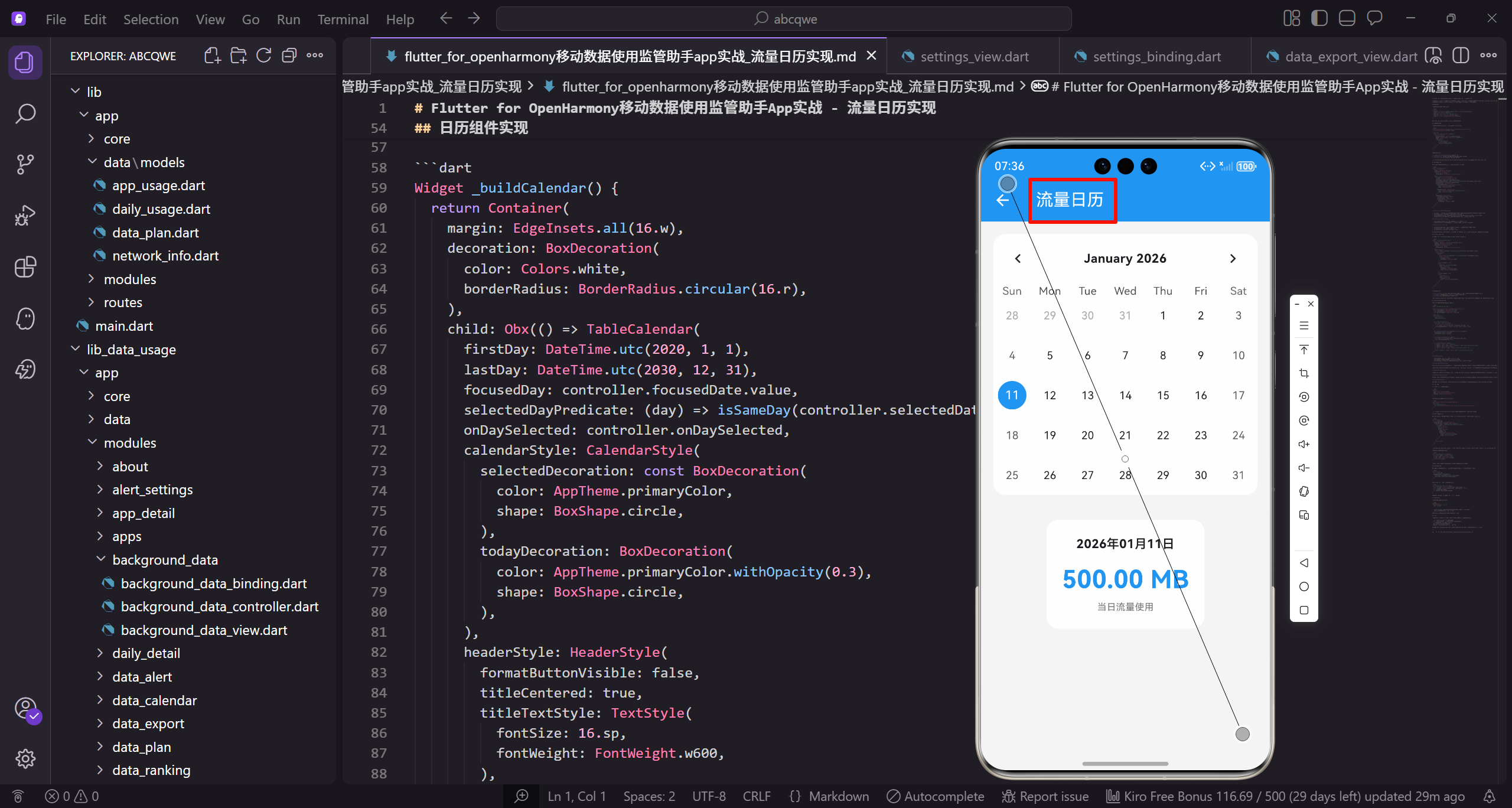The height and width of the screenshot is (808, 1512).
Task: Open main.dart in the explorer
Action: [x=124, y=326]
